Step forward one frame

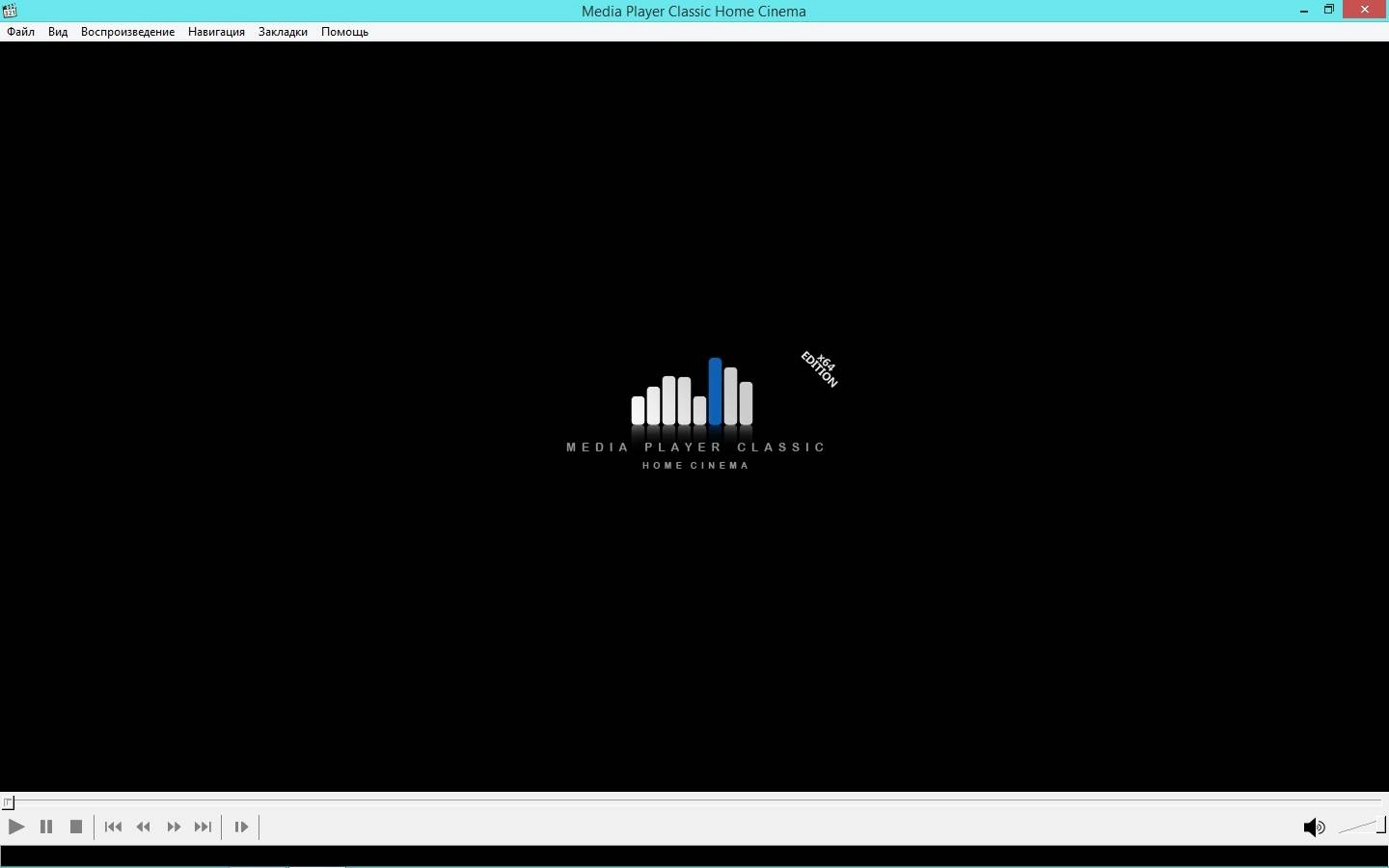pos(241,827)
